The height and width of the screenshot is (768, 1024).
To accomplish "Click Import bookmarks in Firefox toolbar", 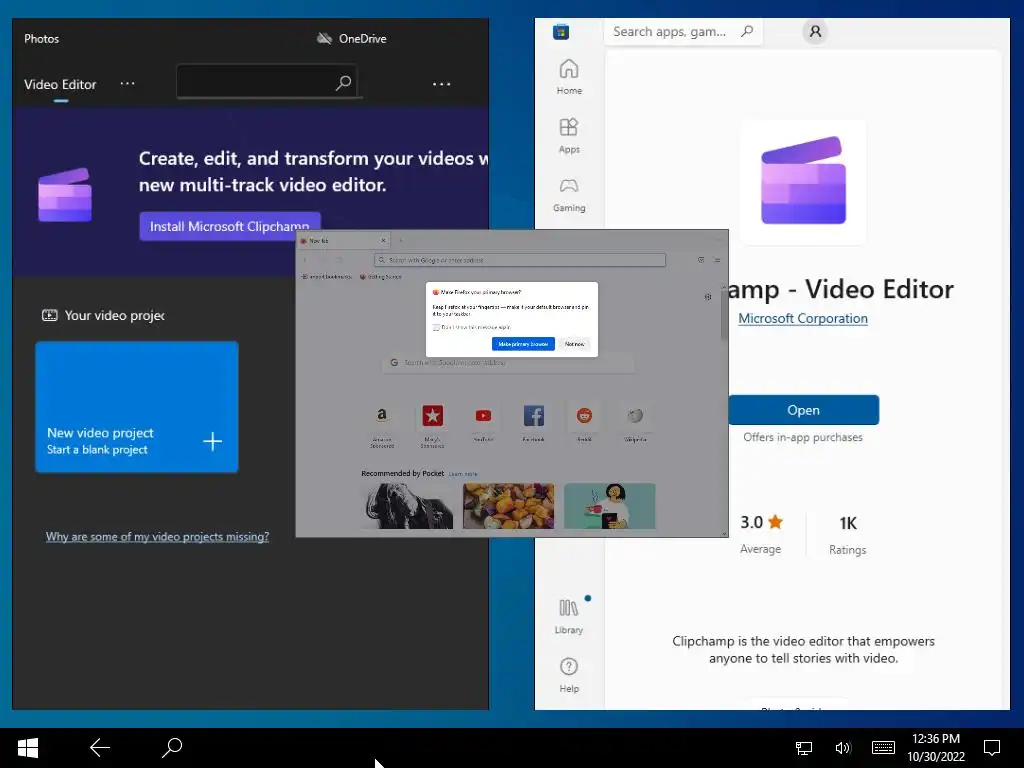I will pyautogui.click(x=326, y=277).
